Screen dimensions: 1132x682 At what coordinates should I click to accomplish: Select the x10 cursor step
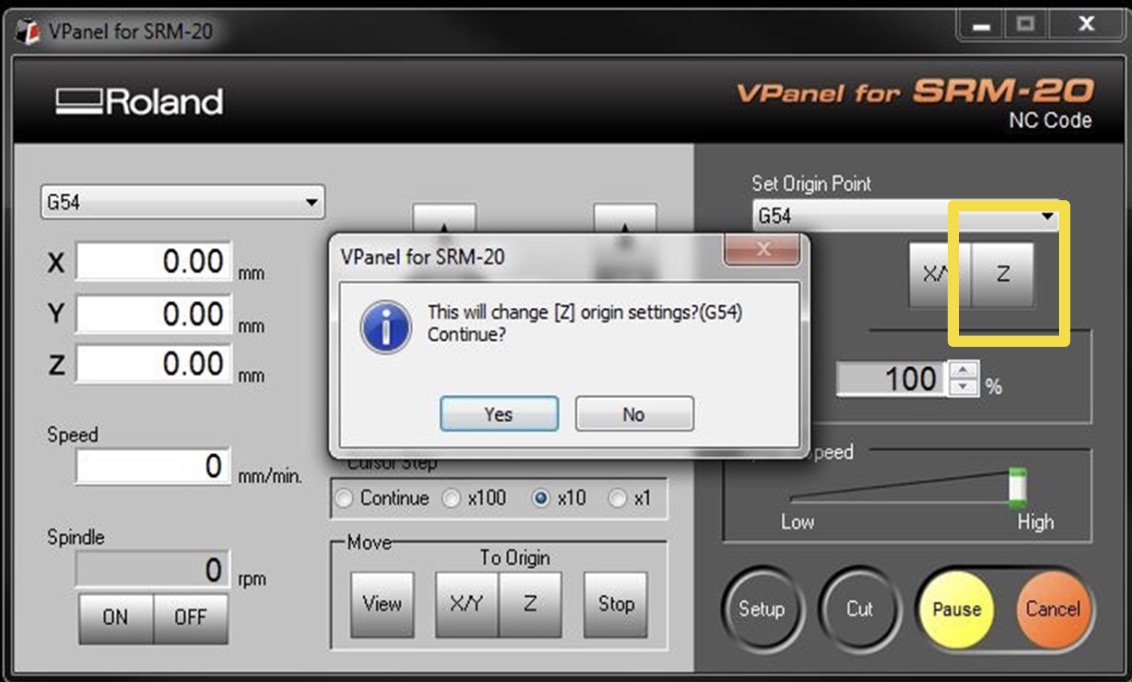(558, 498)
